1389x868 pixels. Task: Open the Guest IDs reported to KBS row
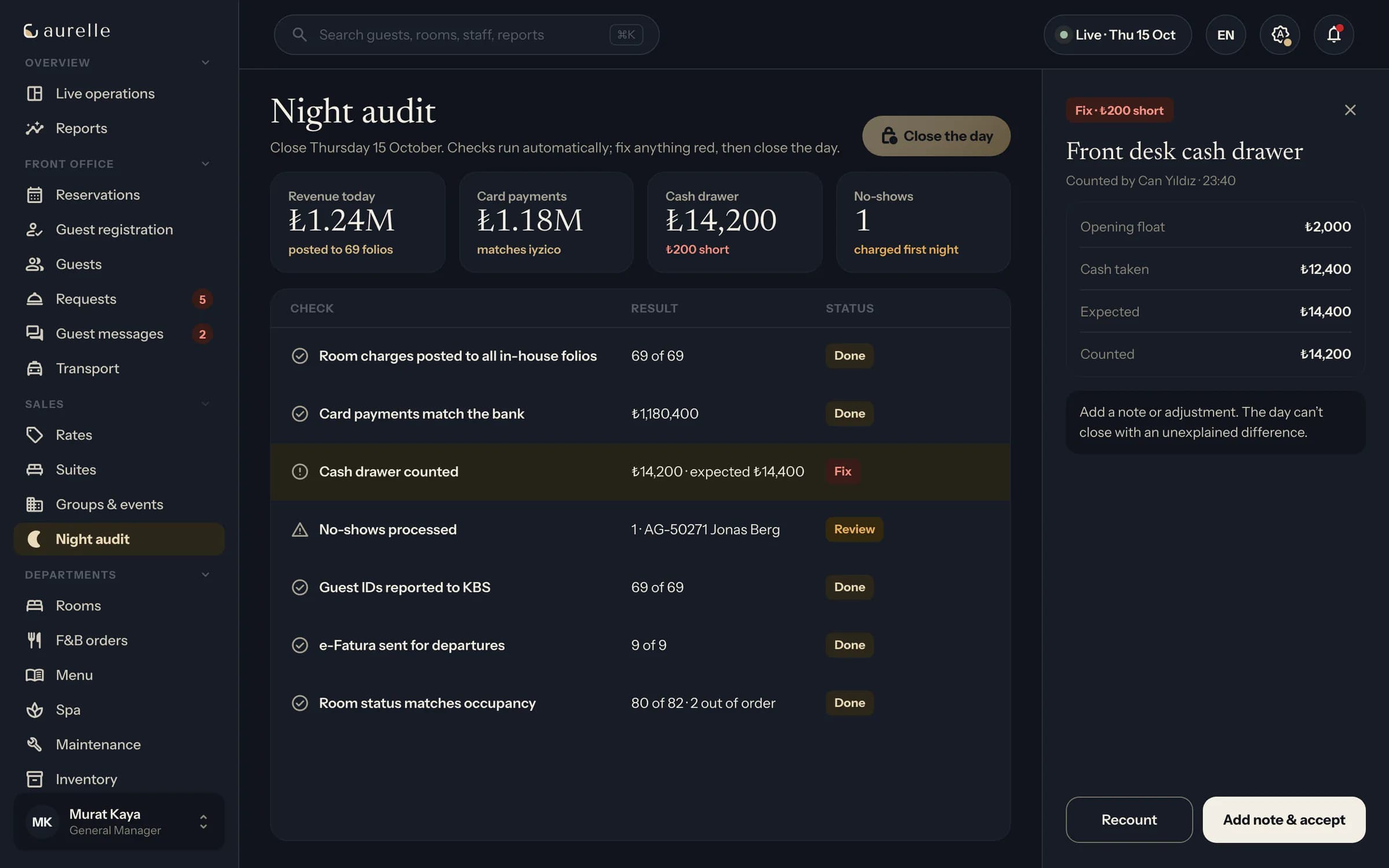click(x=640, y=587)
